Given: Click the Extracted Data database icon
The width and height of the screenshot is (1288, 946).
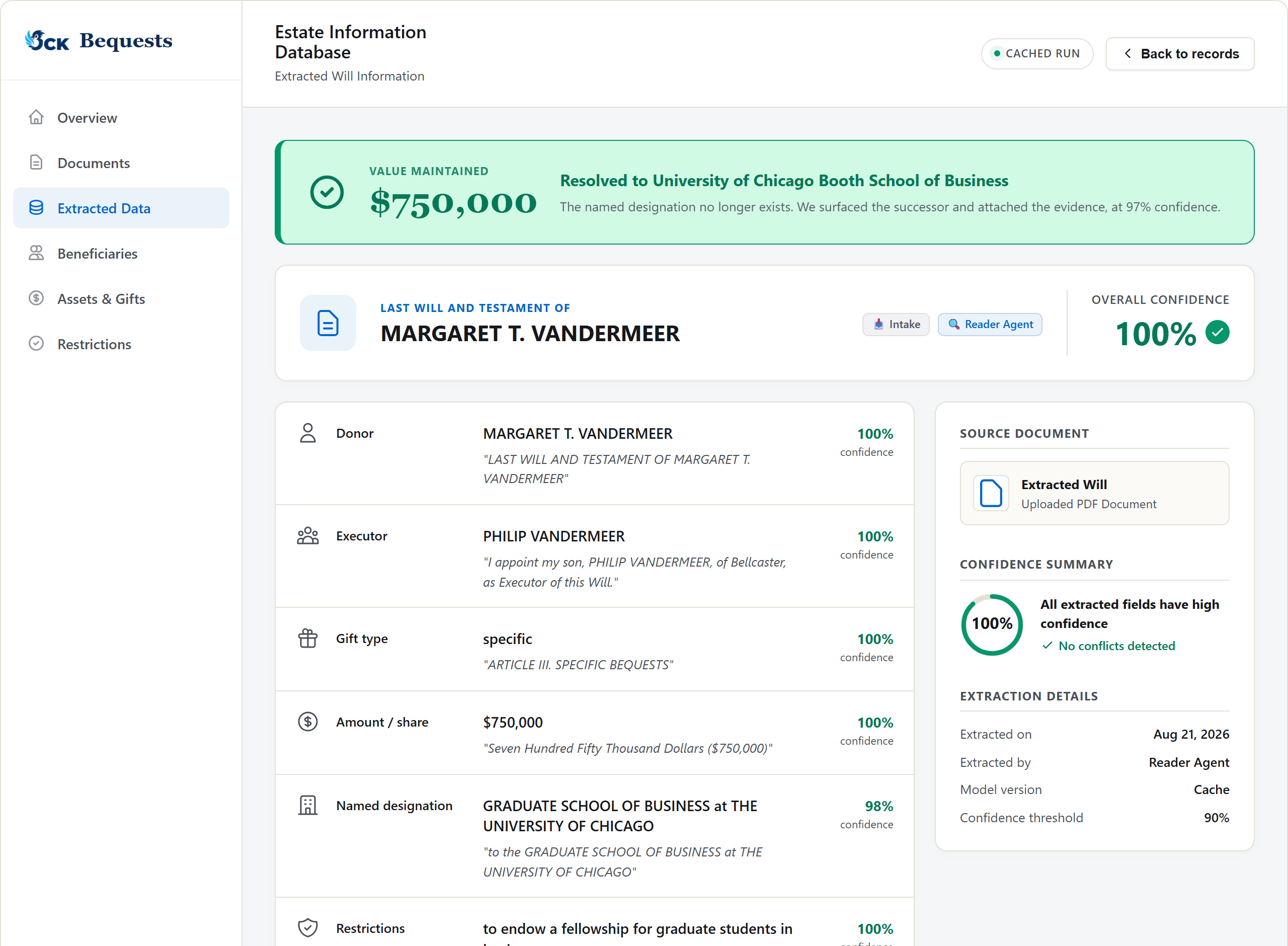Looking at the screenshot, I should [36, 208].
